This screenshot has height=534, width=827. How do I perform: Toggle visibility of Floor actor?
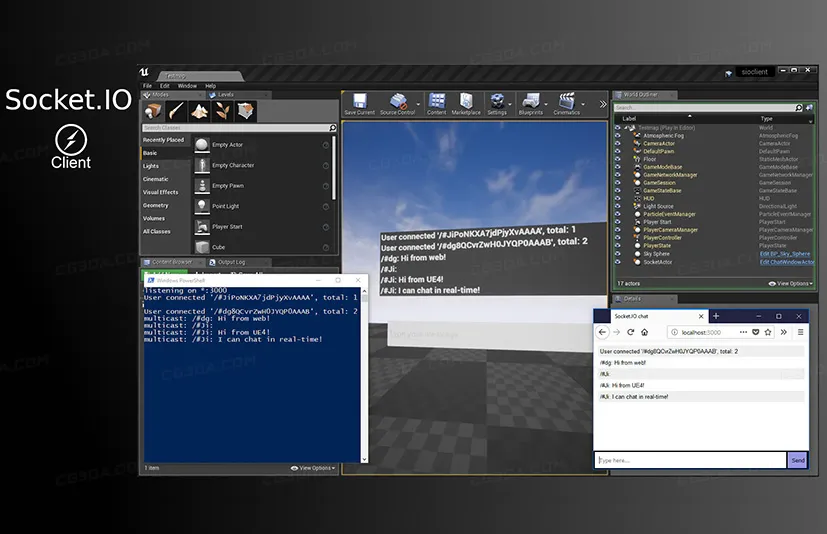[x=618, y=159]
